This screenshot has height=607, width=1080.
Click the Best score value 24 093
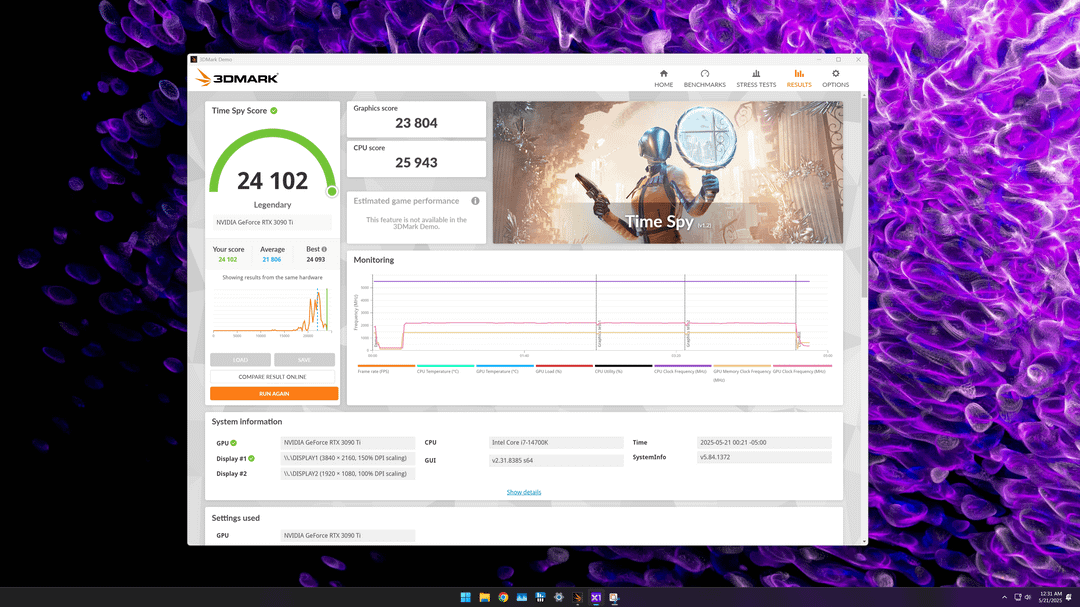click(315, 260)
